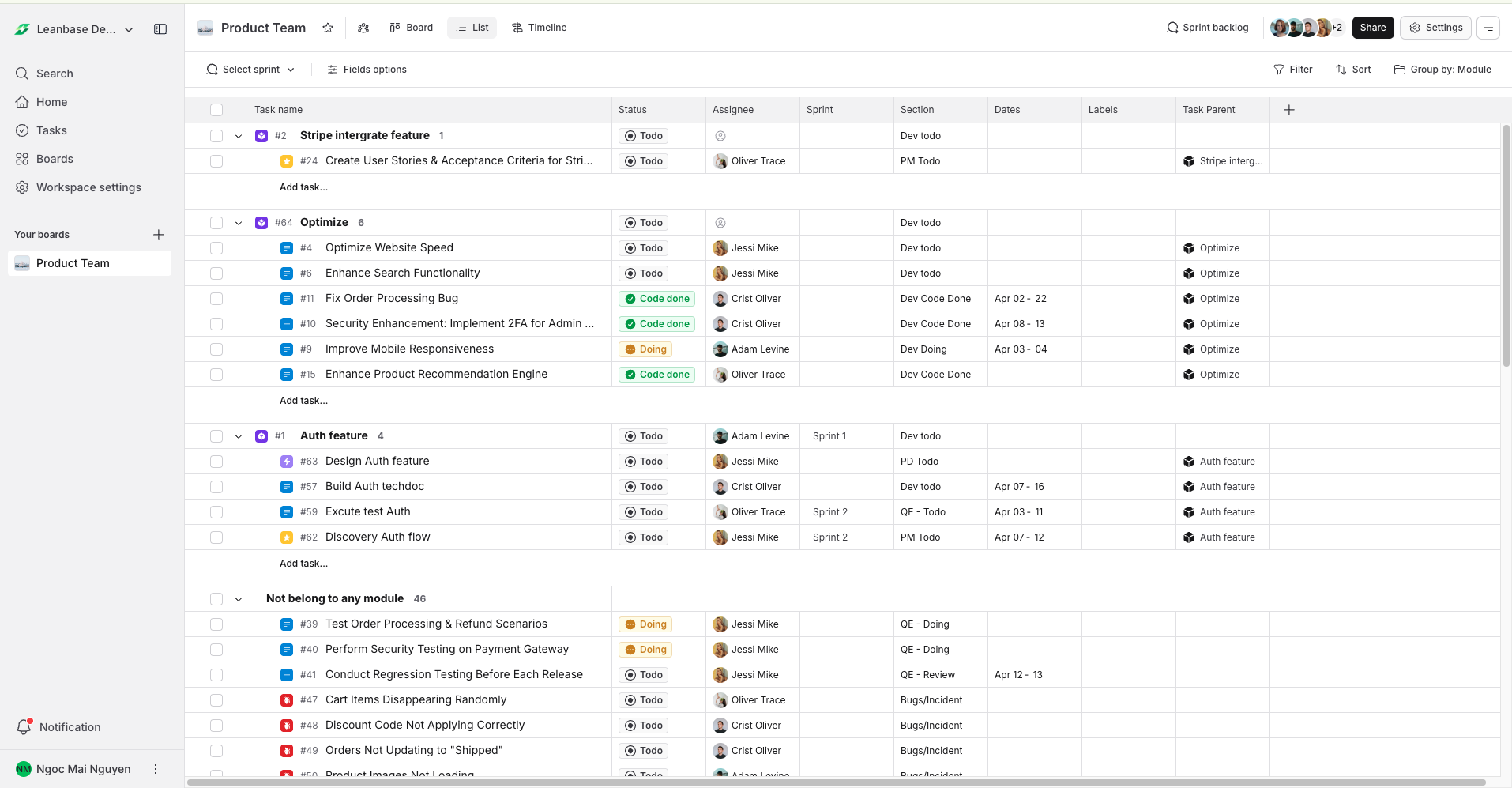This screenshot has width=1512, height=788.
Task: Collapse the left sidebar panel icon
Action: pyautogui.click(x=160, y=29)
